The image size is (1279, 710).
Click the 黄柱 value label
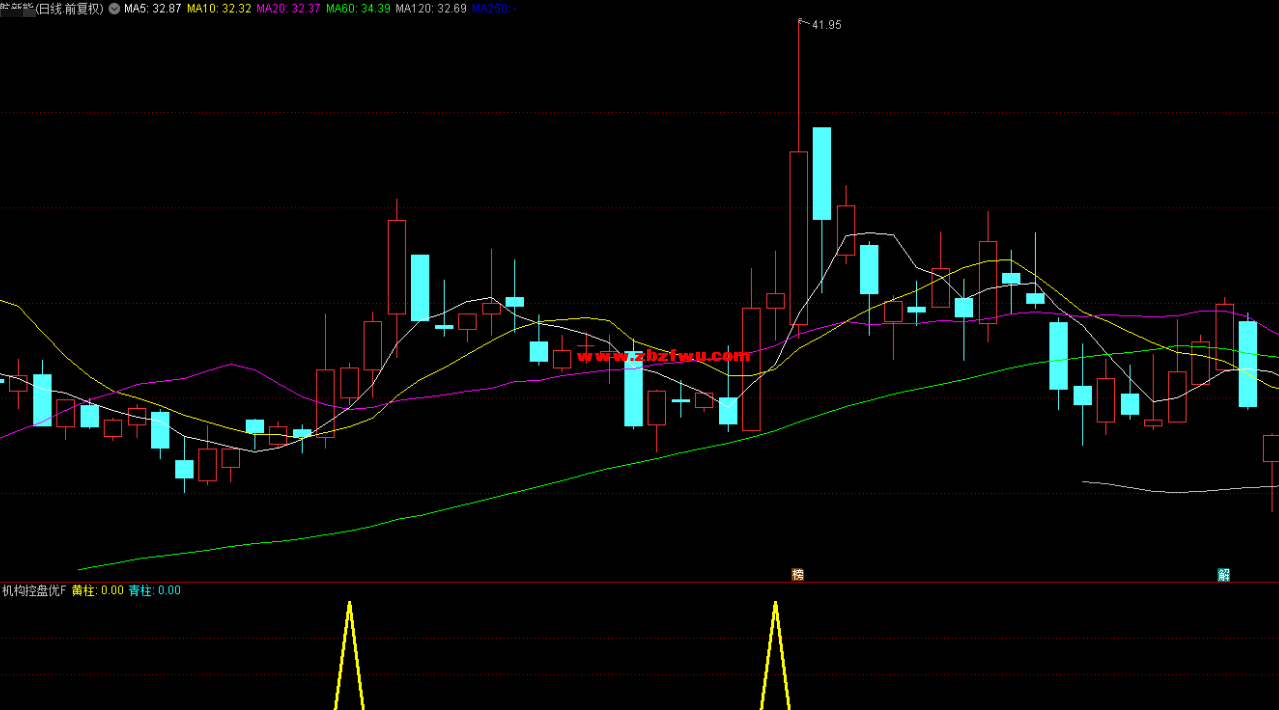tap(98, 590)
